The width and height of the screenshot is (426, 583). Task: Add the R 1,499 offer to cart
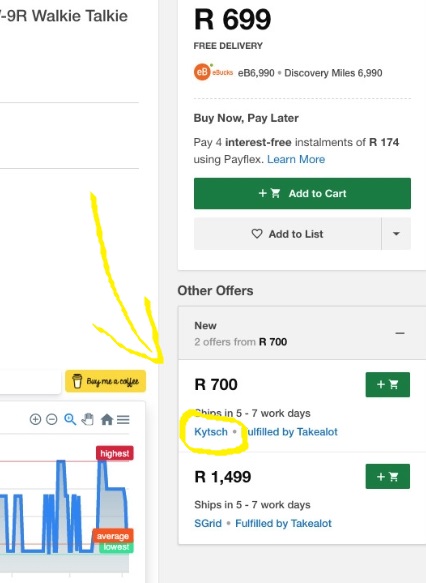(388, 476)
